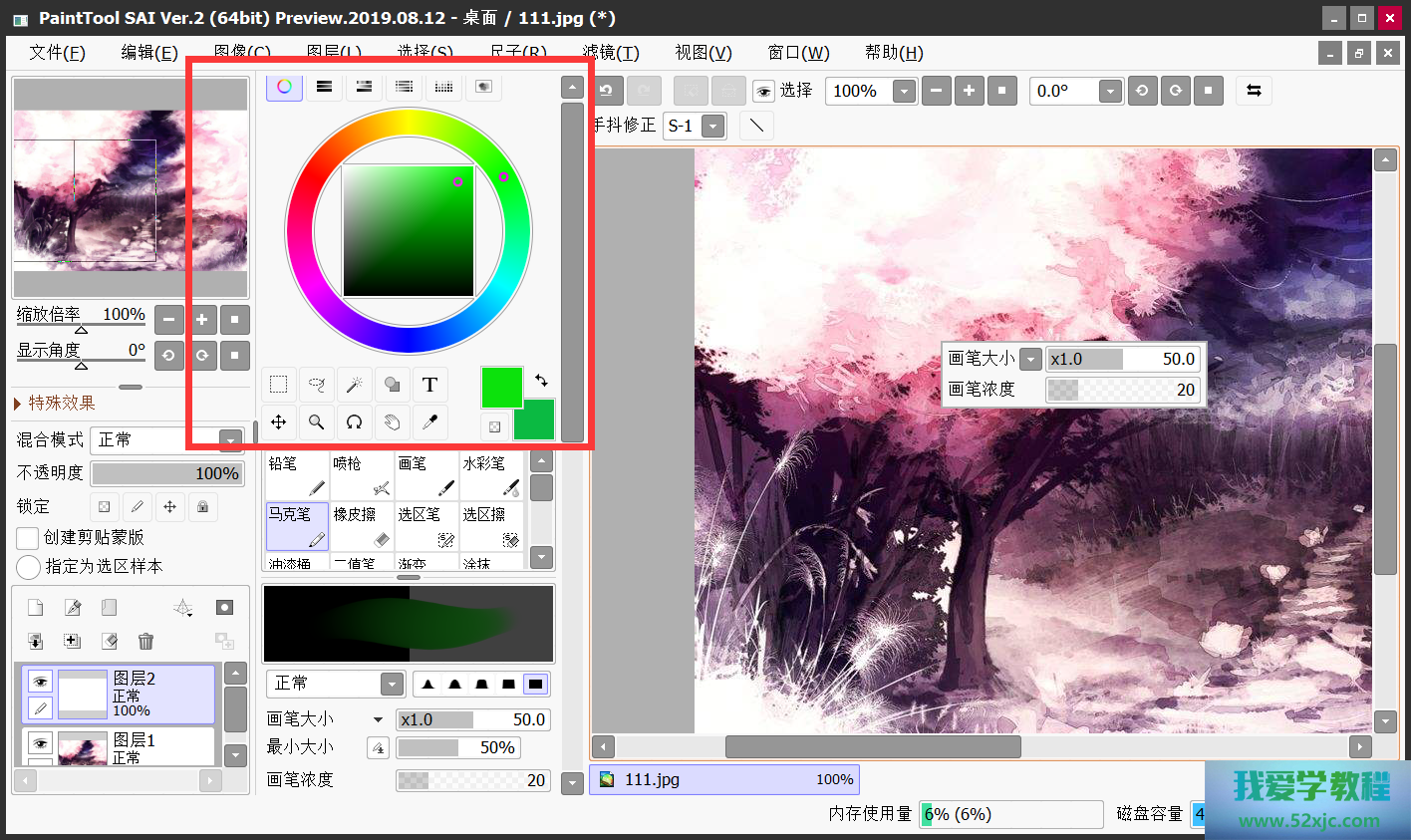Click the 111.jpg document tab
1411x840 pixels.
pos(723,779)
